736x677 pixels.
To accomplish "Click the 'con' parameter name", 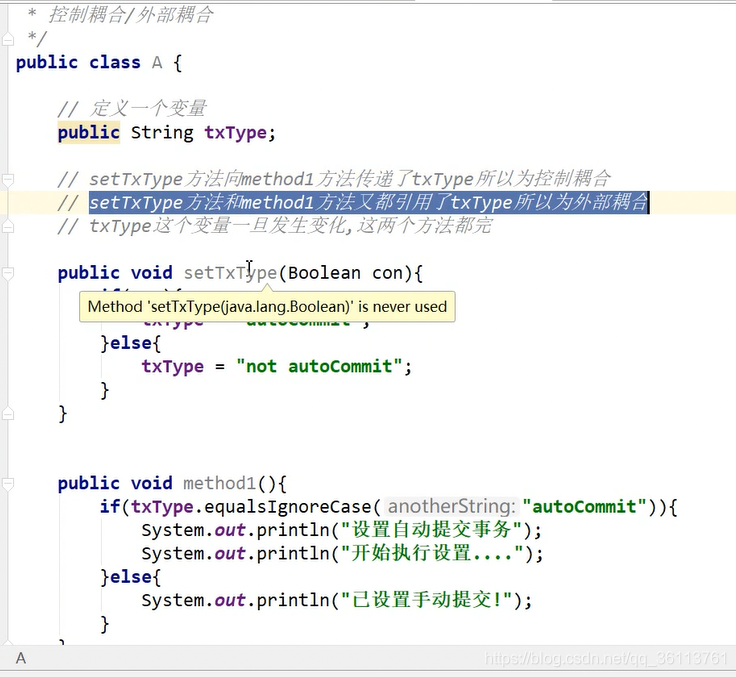I will pyautogui.click(x=387, y=273).
